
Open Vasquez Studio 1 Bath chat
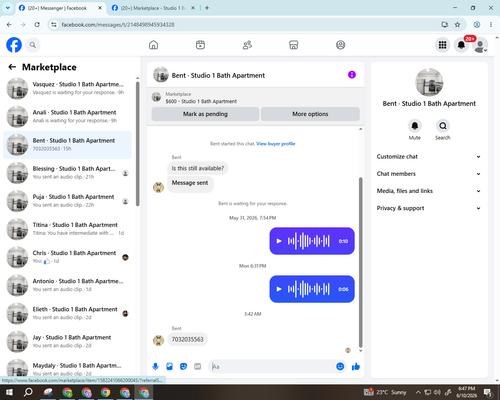(x=68, y=88)
